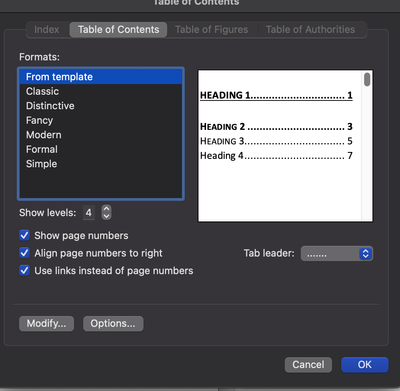The image size is (400, 391).
Task: Open the Options... dialog
Action: pyautogui.click(x=113, y=324)
